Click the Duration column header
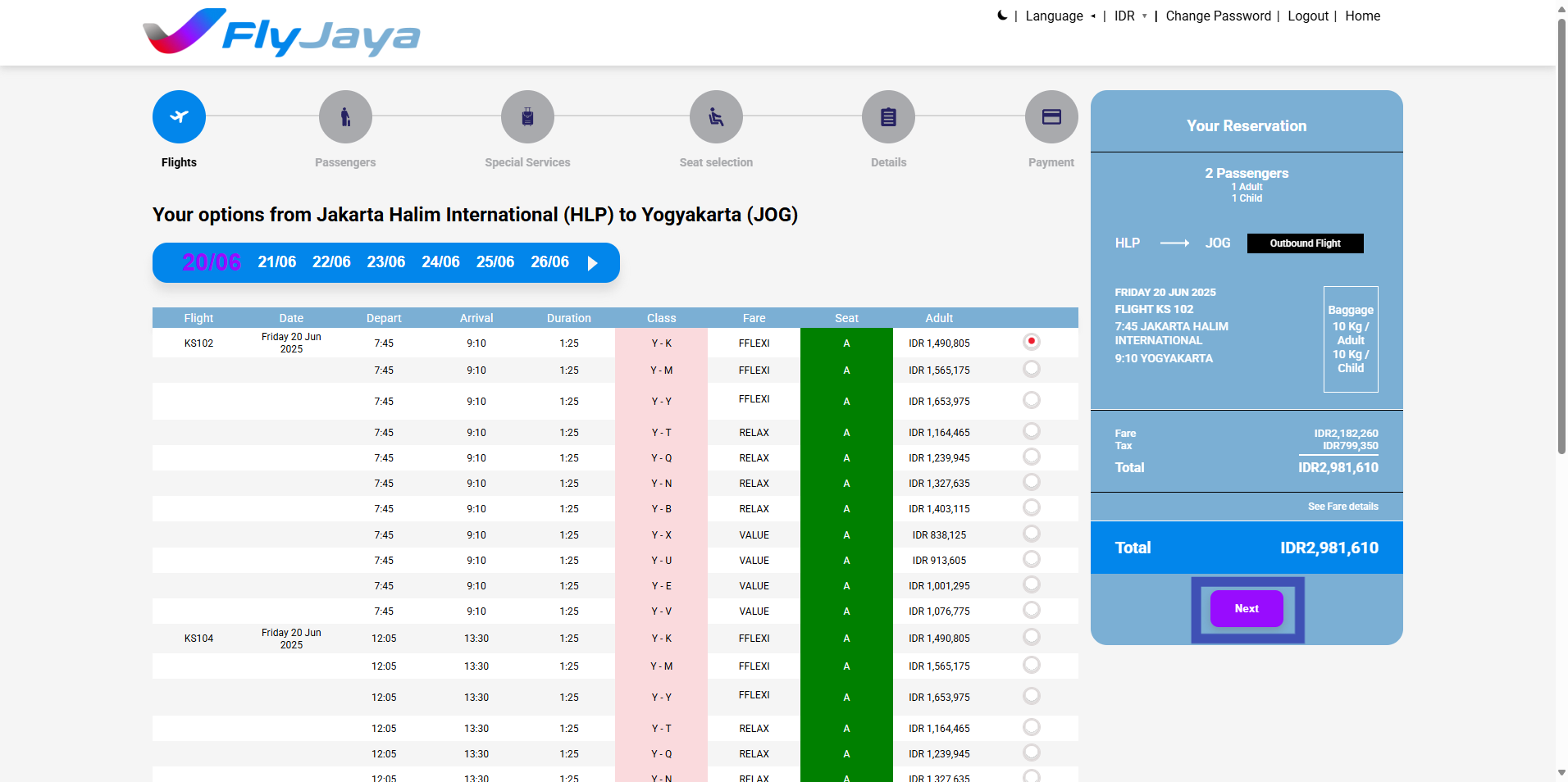 pos(569,318)
